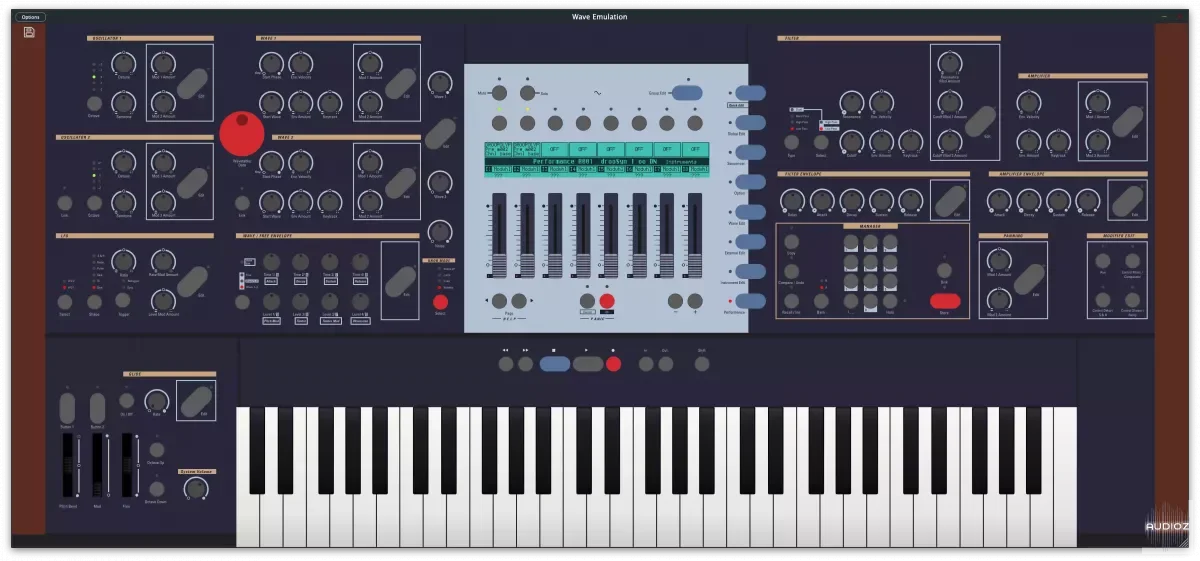
Task: Toggle the Glide On / Off button
Action: tap(127, 401)
